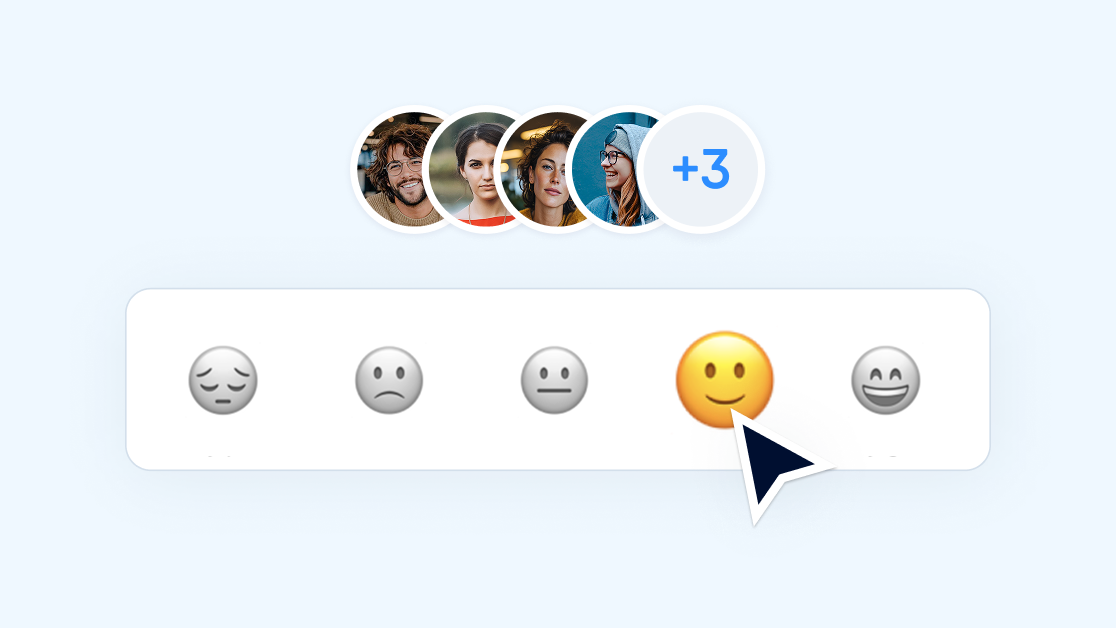Rate mood as very unhappy with leftmost emoji
1116x628 pixels.
click(x=223, y=380)
